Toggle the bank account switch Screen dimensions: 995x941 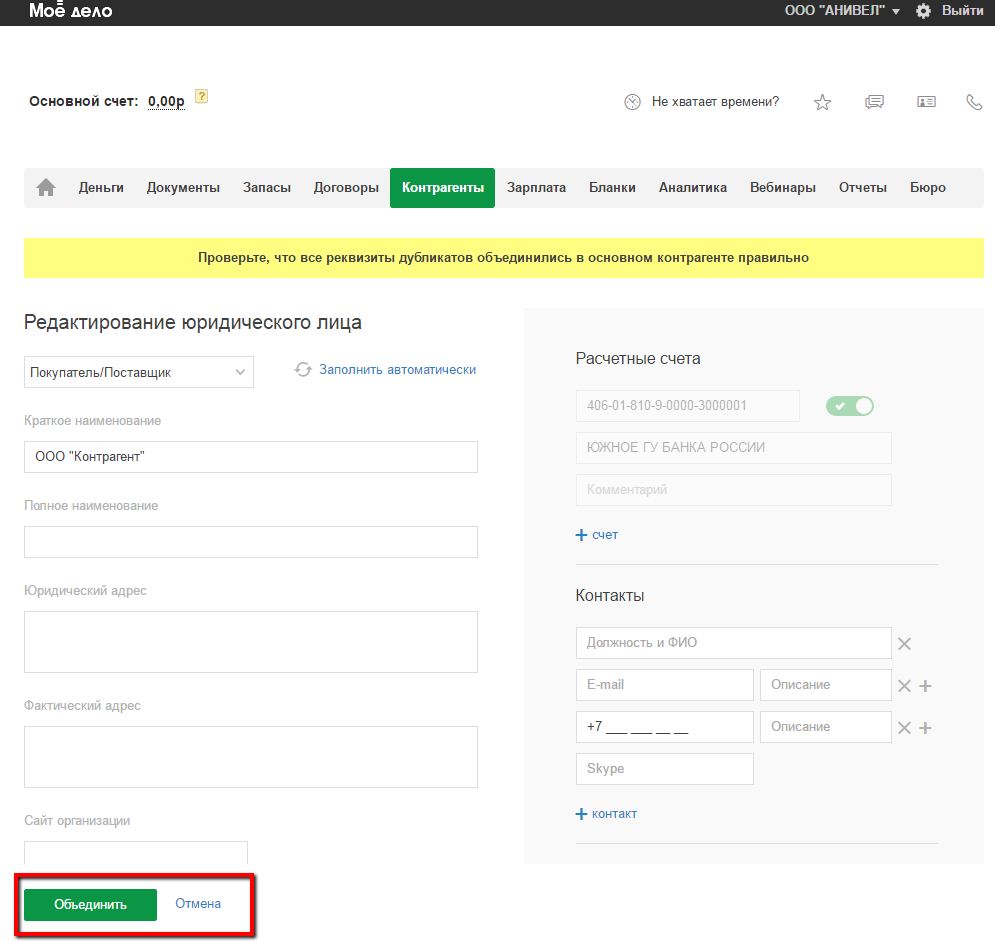click(x=849, y=406)
